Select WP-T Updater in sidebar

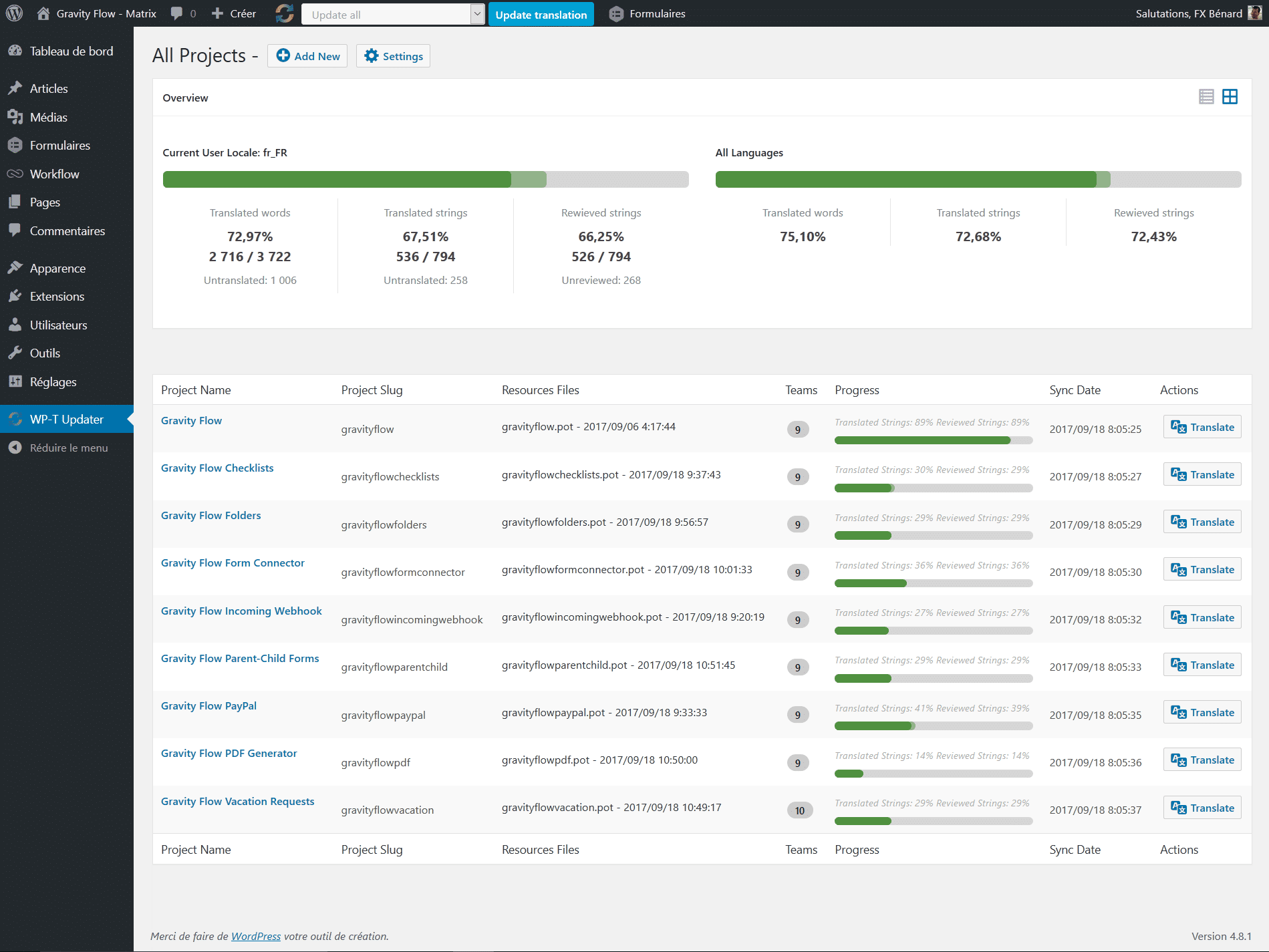[x=67, y=419]
